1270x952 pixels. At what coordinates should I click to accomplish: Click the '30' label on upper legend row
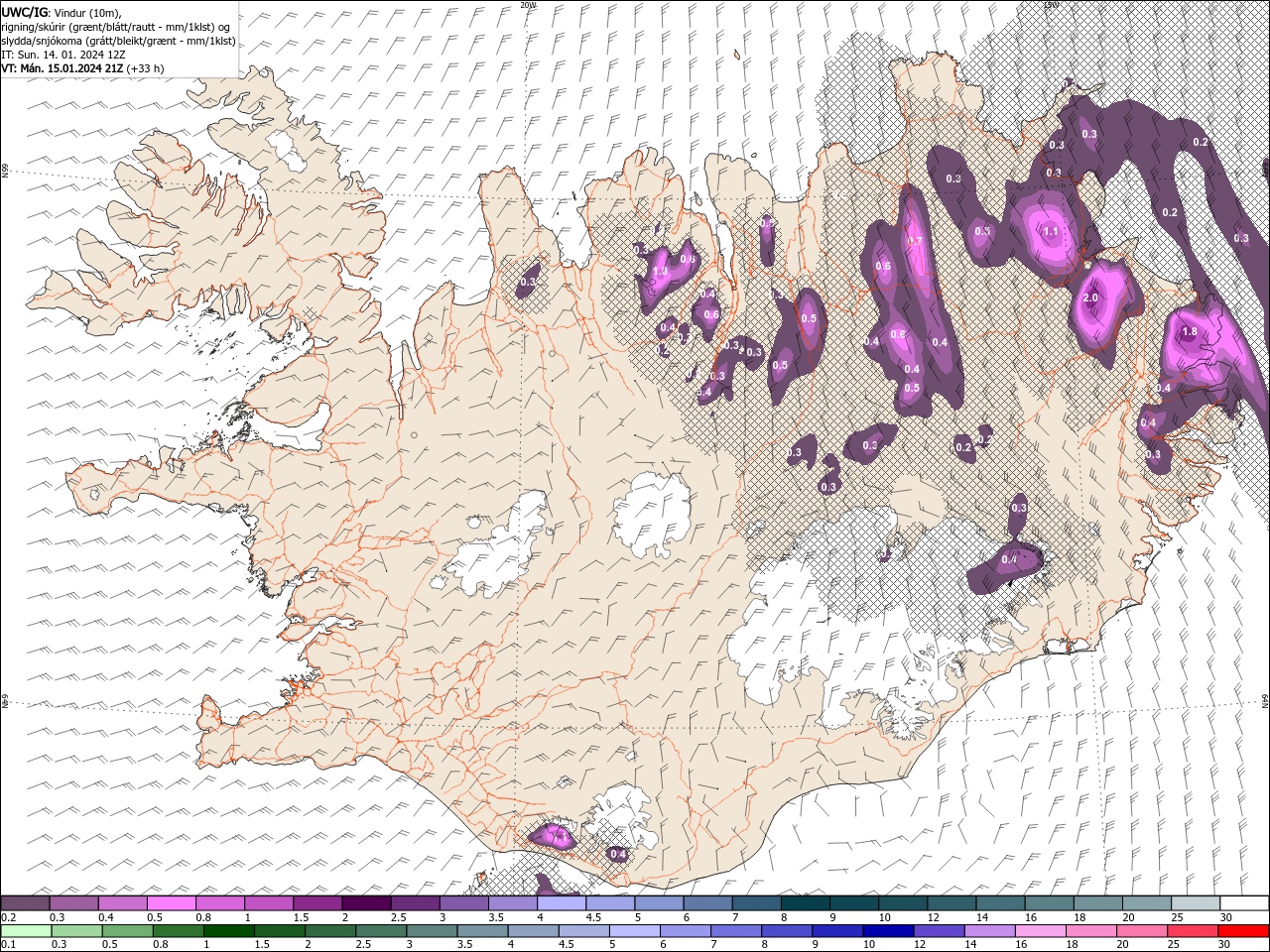[x=1226, y=917]
